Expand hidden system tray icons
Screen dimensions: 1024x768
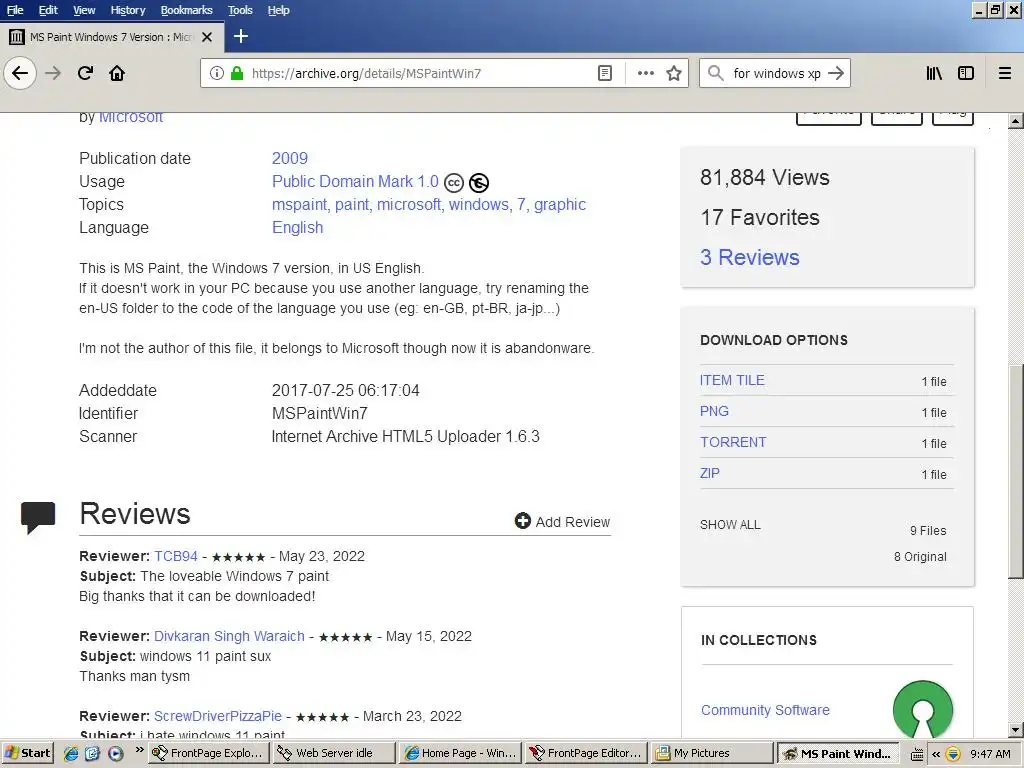pyautogui.click(x=936, y=754)
